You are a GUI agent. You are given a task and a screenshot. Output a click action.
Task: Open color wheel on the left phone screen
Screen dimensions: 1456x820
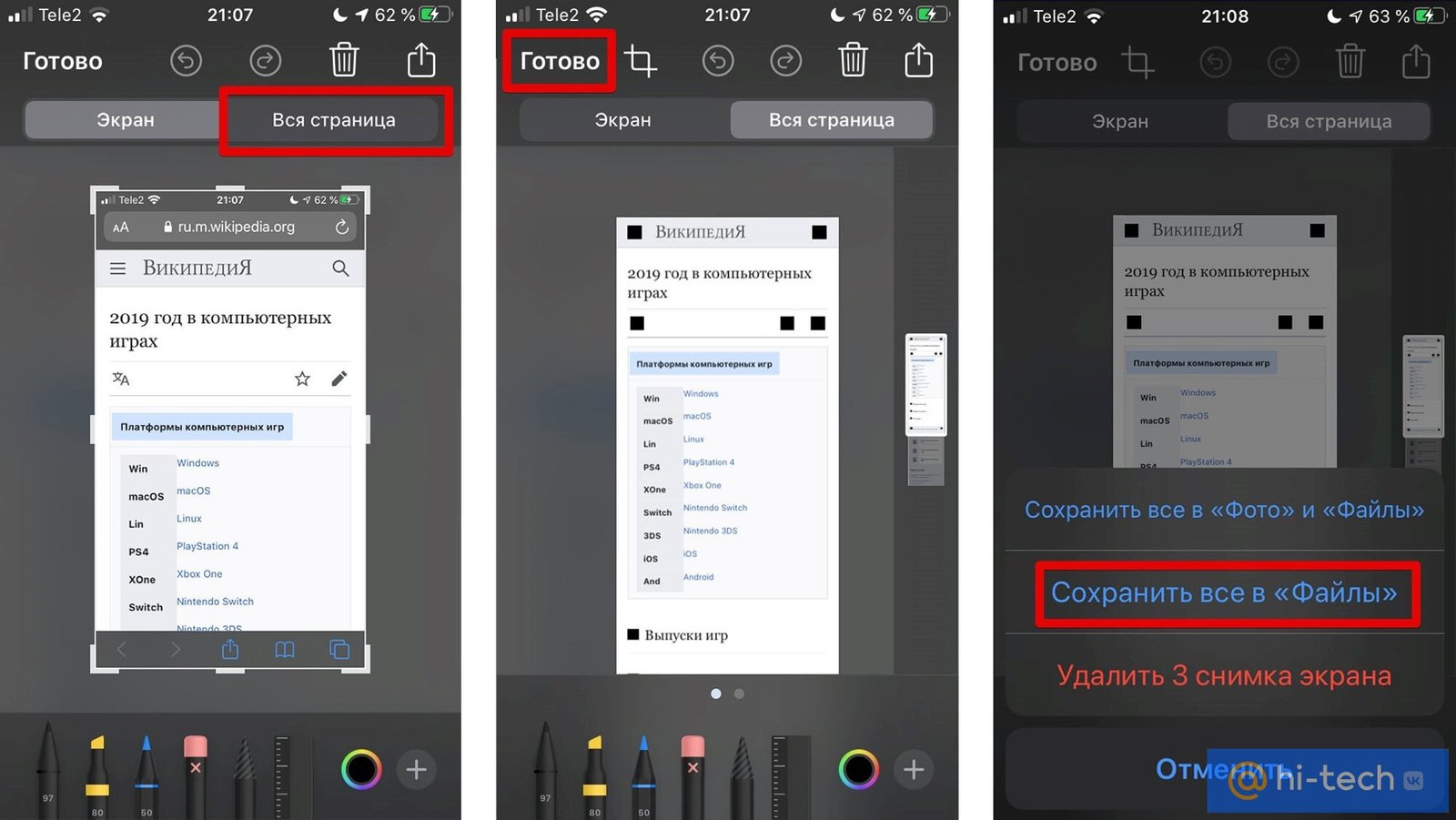[361, 770]
